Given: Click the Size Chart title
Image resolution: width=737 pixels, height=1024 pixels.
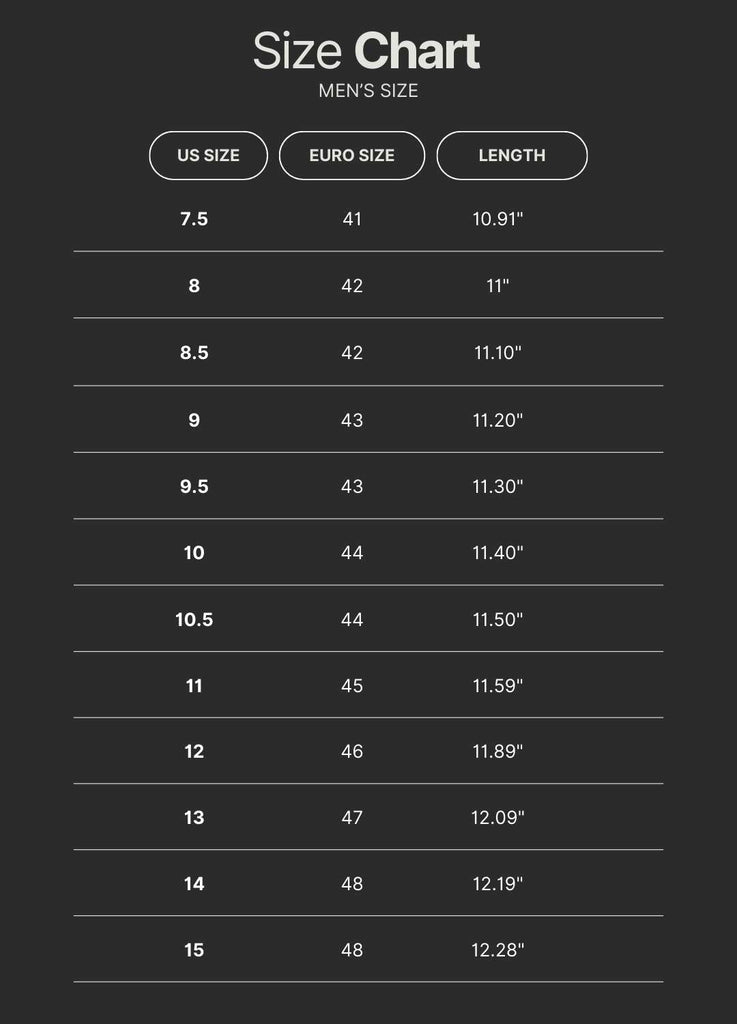Looking at the screenshot, I should 367,52.
